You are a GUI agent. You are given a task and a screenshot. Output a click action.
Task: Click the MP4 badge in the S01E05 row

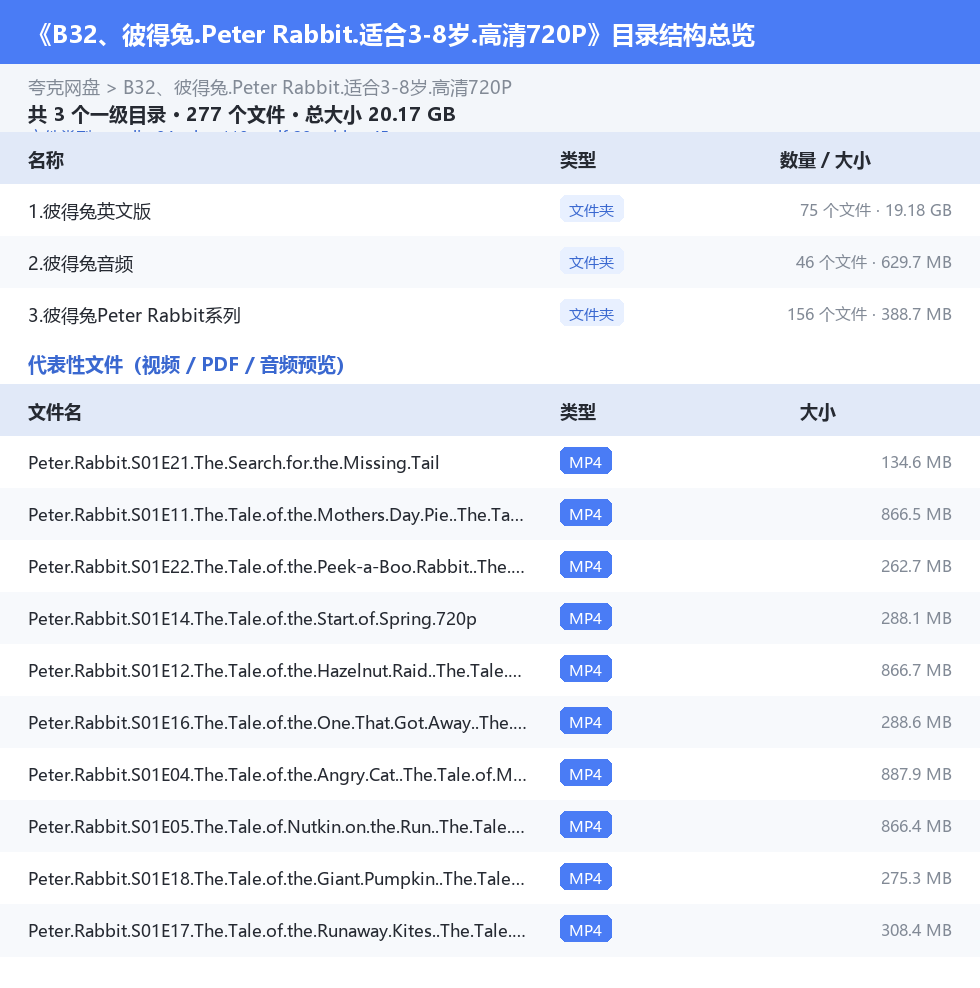tap(585, 825)
